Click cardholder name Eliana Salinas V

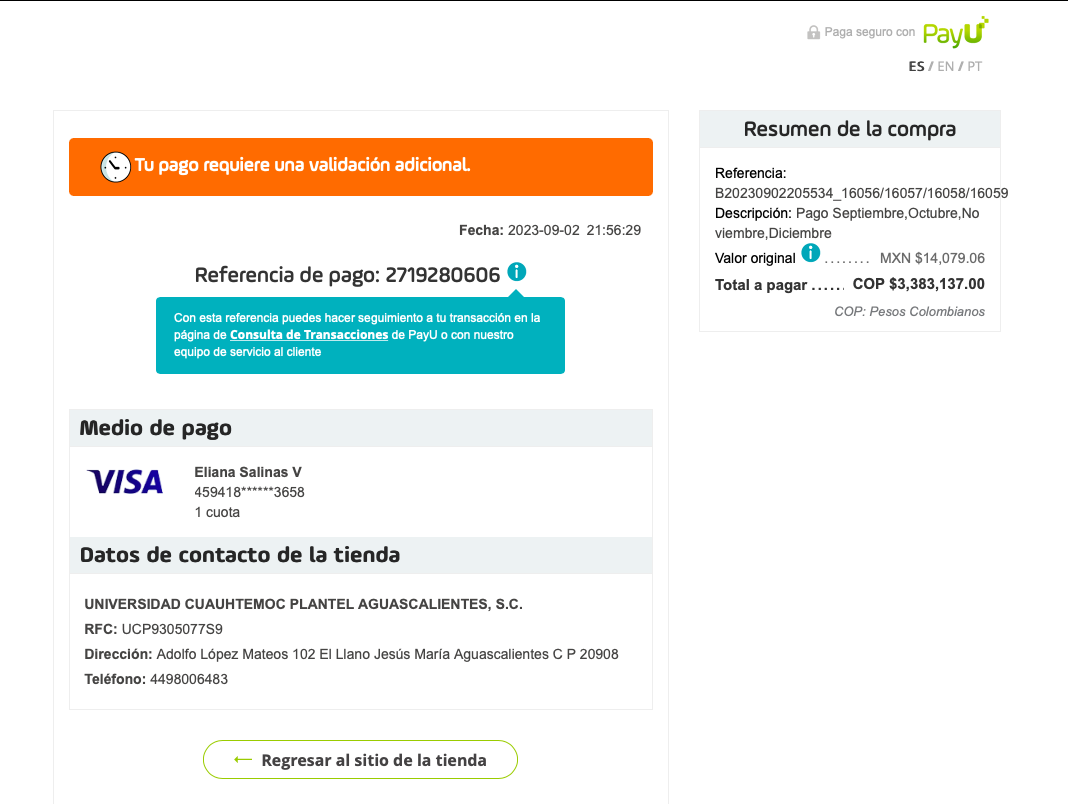(248, 472)
